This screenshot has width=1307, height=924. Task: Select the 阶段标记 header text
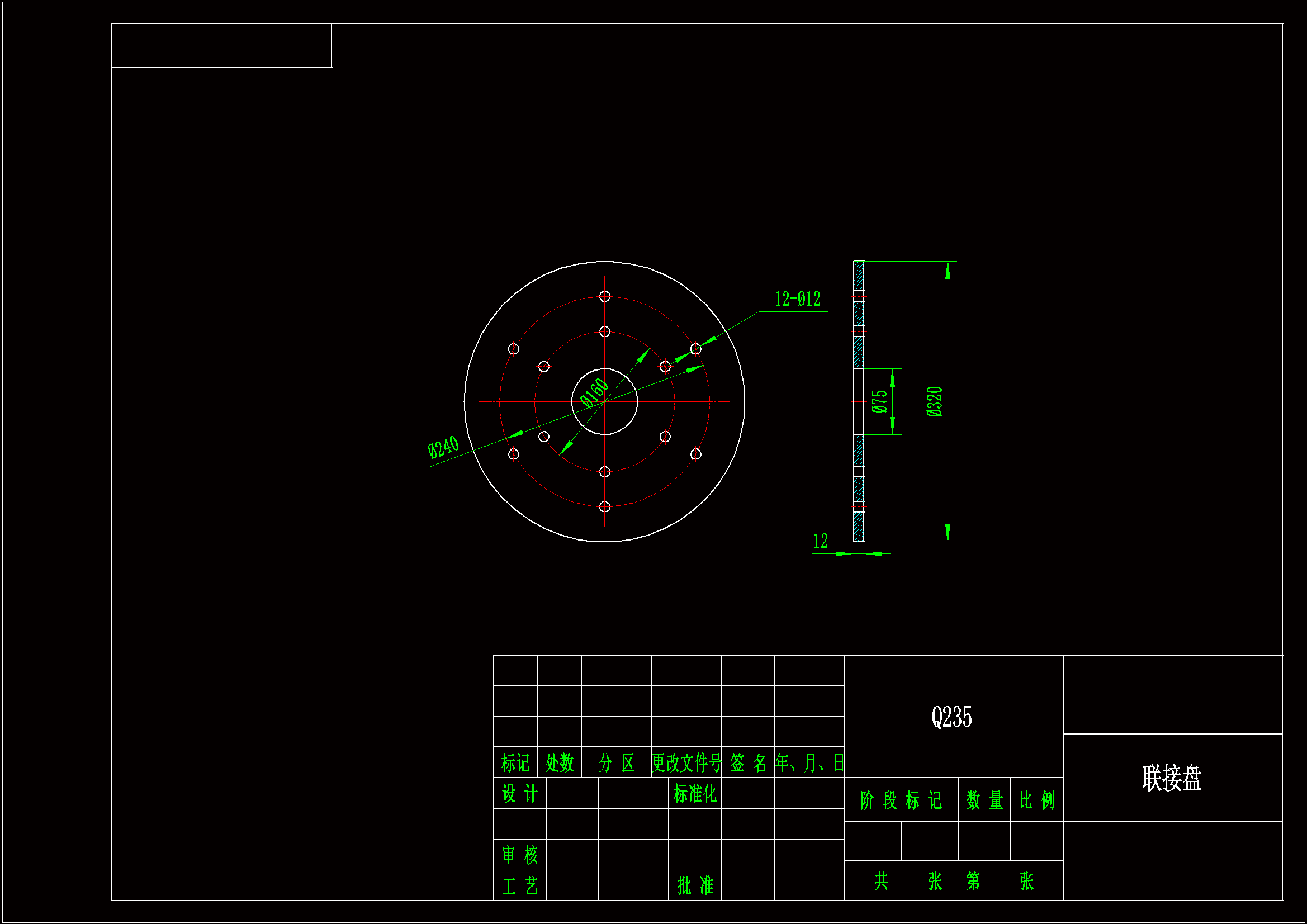(x=901, y=800)
